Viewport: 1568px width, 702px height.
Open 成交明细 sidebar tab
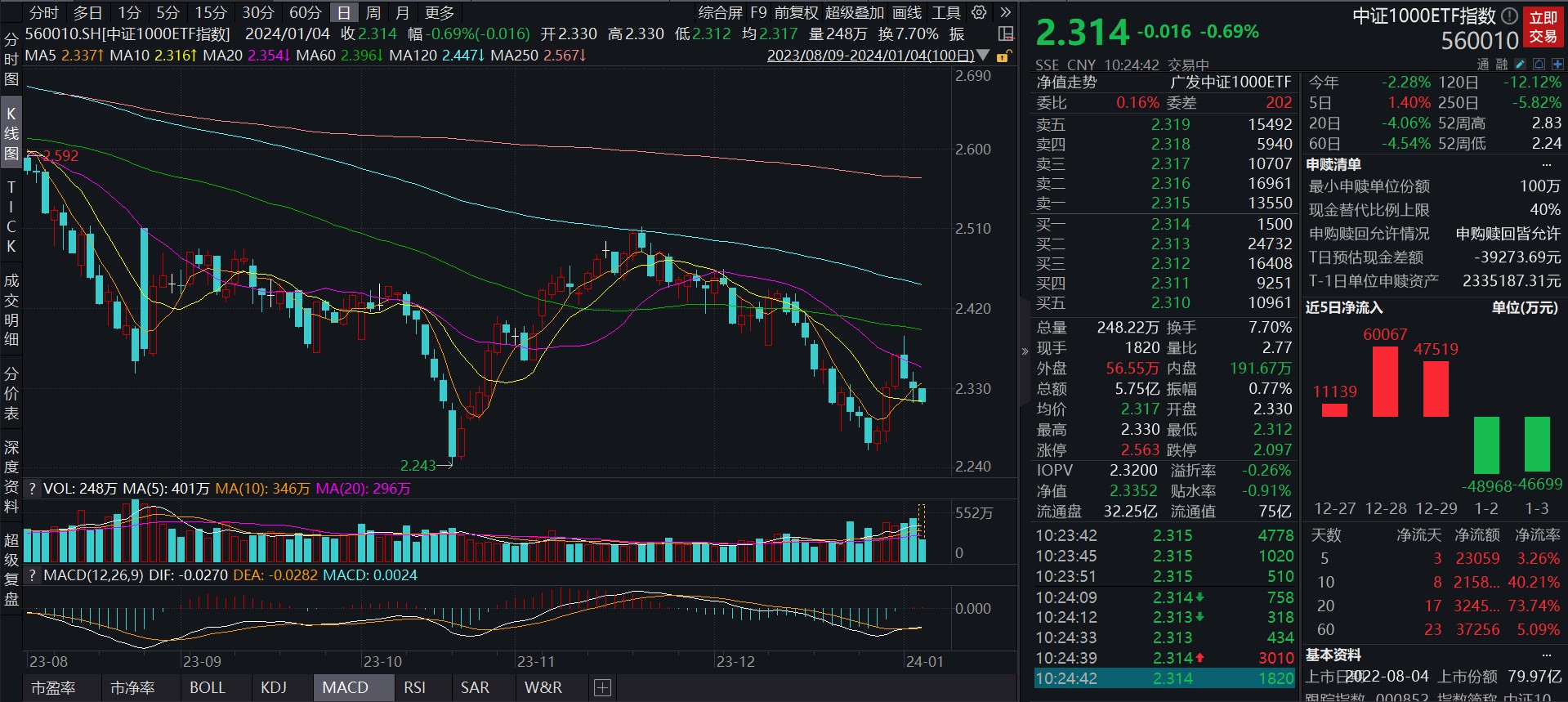[x=11, y=310]
